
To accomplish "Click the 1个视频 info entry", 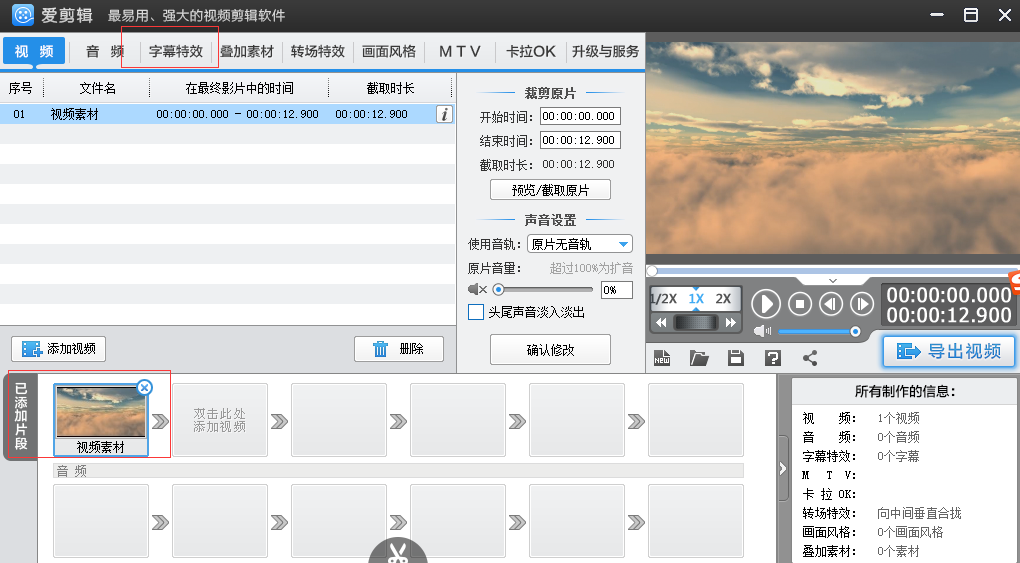I will click(x=898, y=418).
